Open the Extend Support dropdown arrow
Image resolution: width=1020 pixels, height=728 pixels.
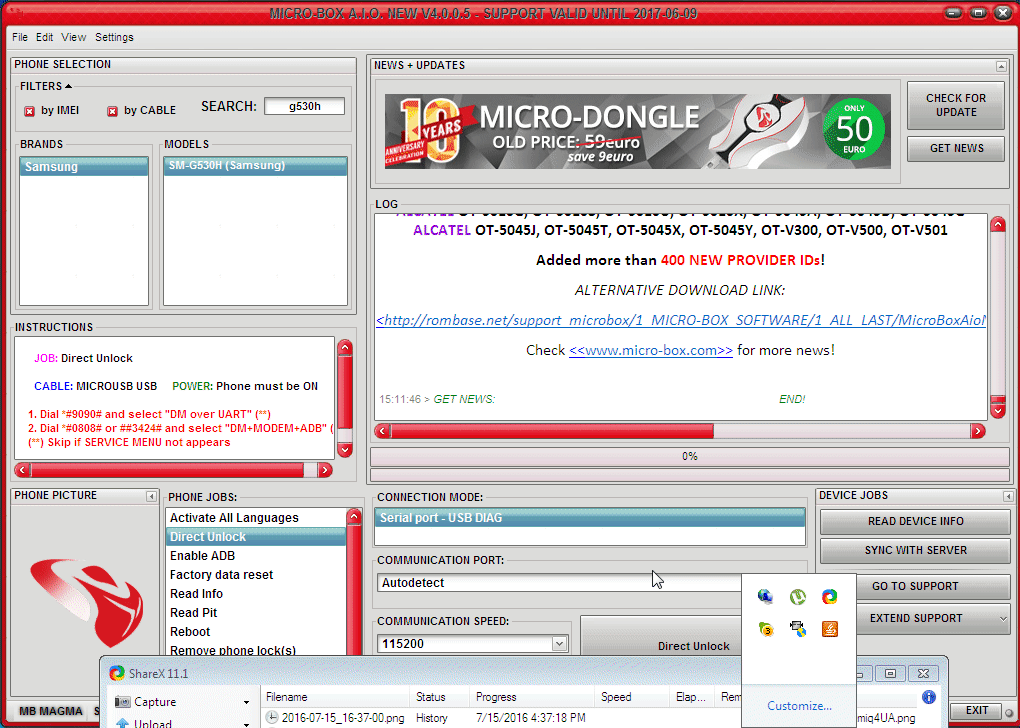click(x=1002, y=618)
